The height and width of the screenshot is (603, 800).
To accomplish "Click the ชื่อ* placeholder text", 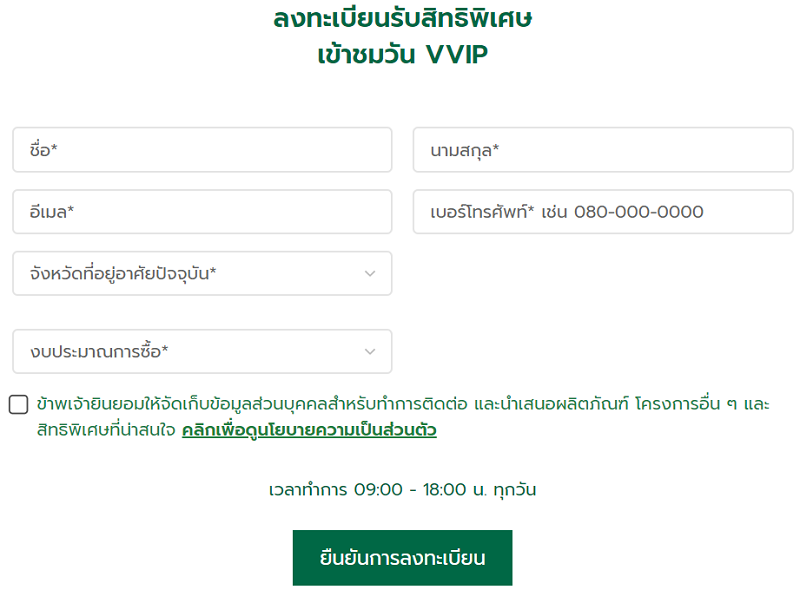I will click(x=43, y=150).
